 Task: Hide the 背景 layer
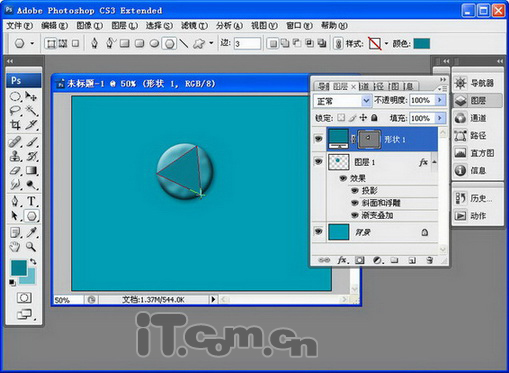click(x=319, y=231)
